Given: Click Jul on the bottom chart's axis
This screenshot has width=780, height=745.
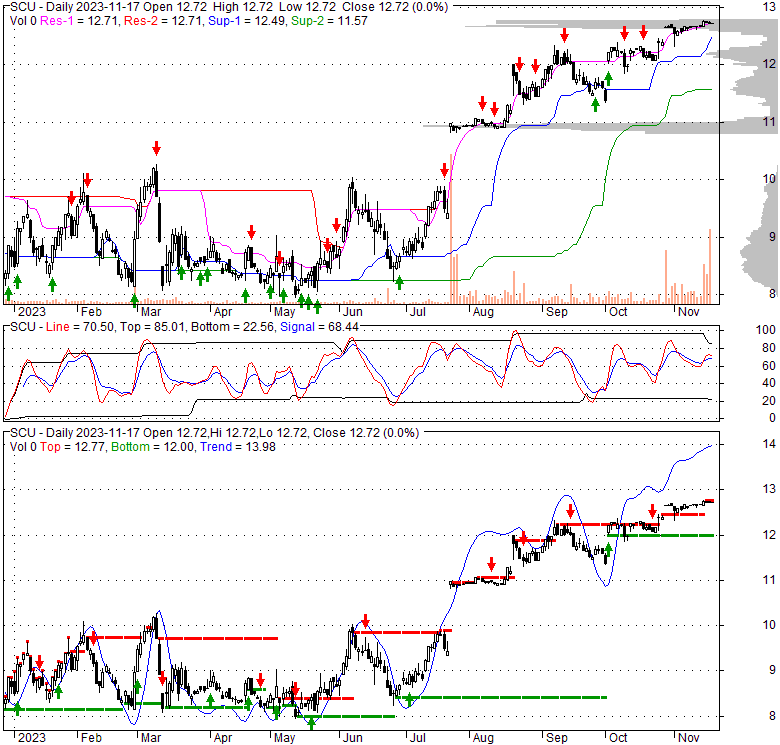Looking at the screenshot, I should [417, 738].
